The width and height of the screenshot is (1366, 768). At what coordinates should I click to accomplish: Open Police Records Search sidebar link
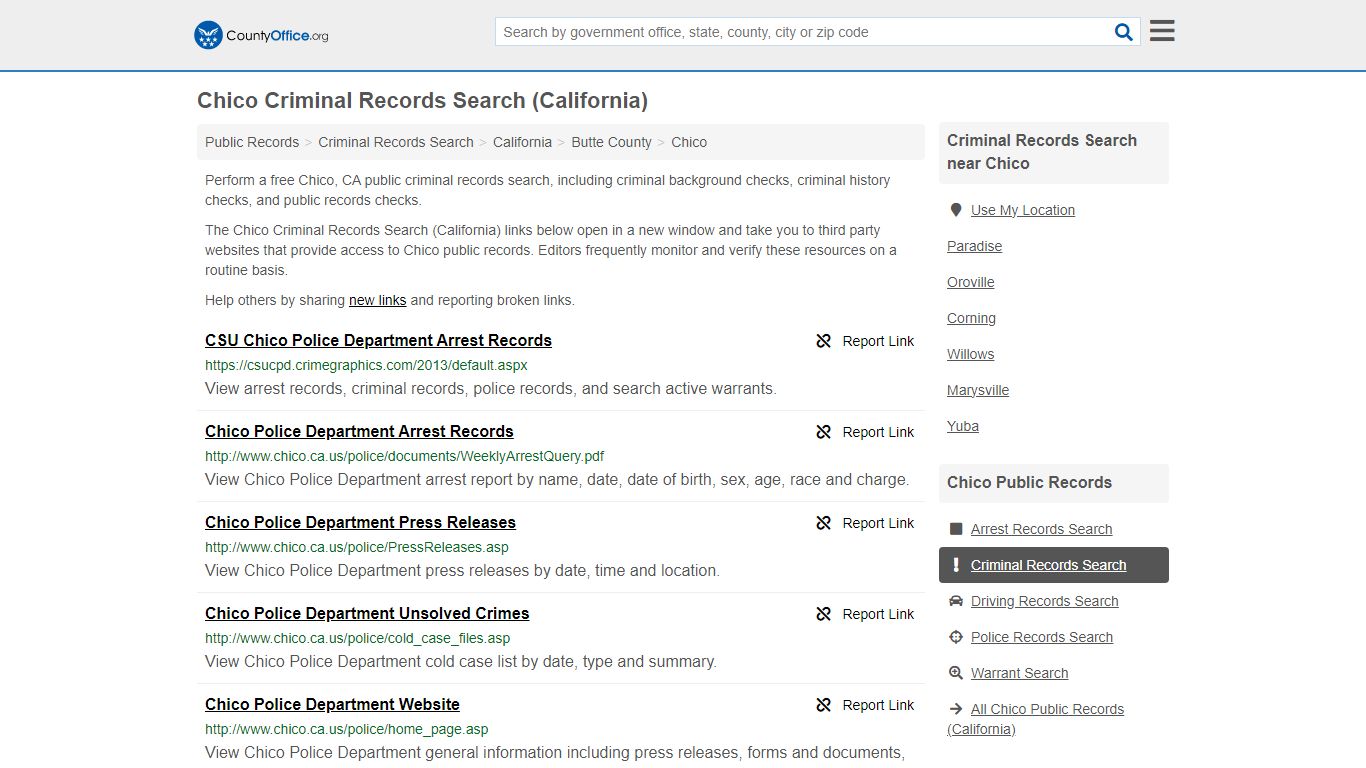pos(1041,637)
